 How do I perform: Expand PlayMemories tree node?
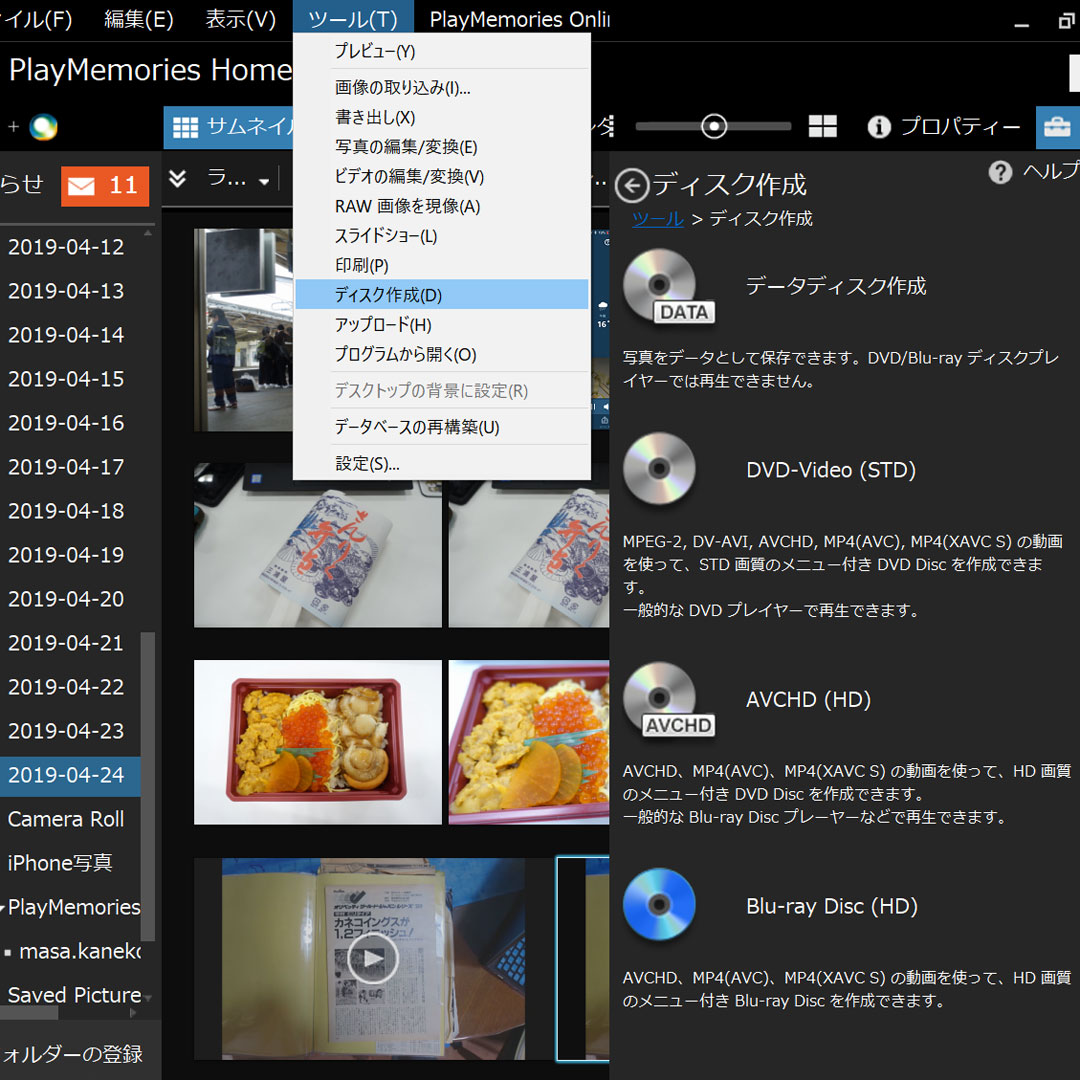3,908
